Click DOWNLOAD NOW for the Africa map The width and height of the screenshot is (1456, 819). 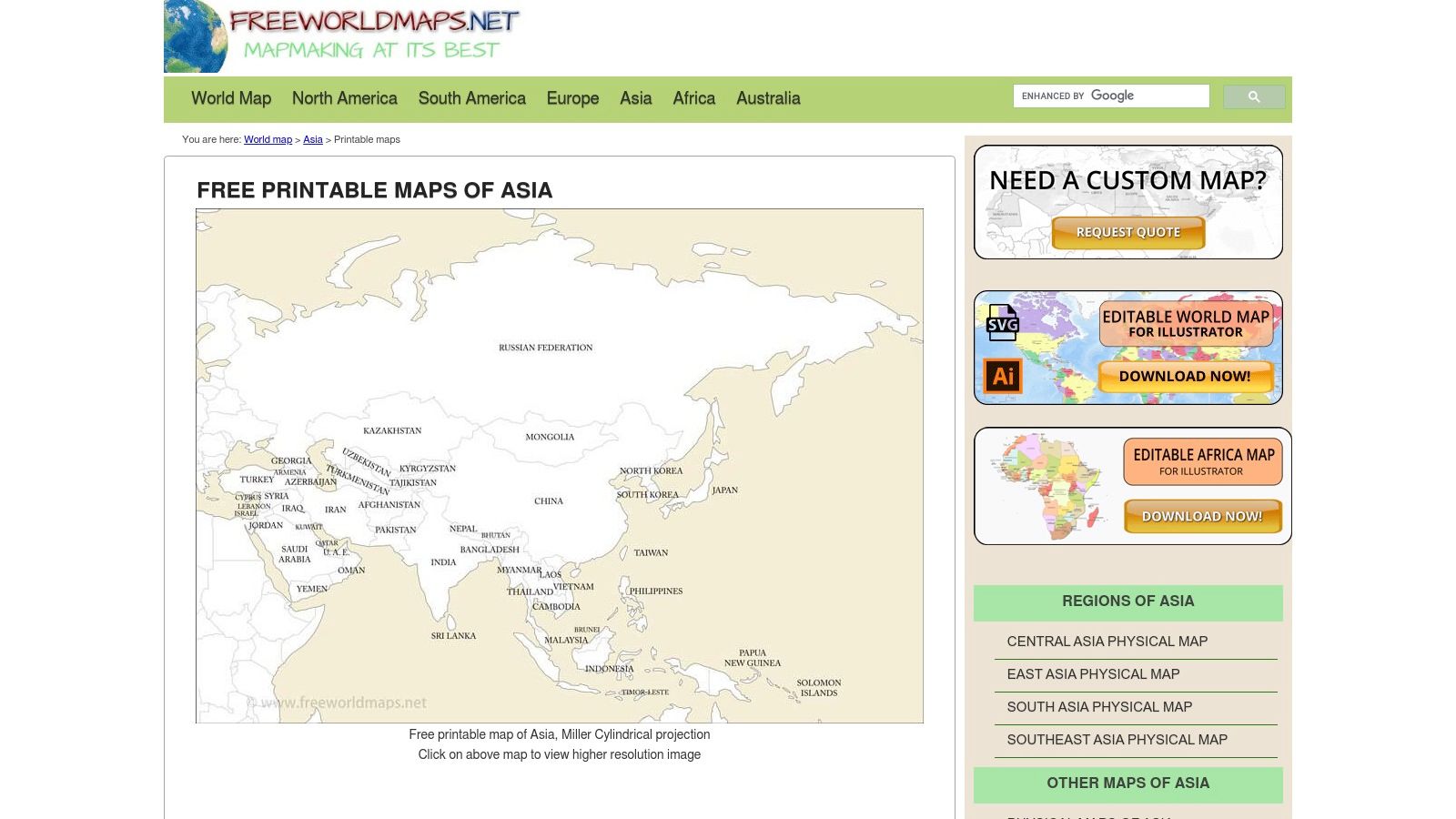[x=1203, y=516]
